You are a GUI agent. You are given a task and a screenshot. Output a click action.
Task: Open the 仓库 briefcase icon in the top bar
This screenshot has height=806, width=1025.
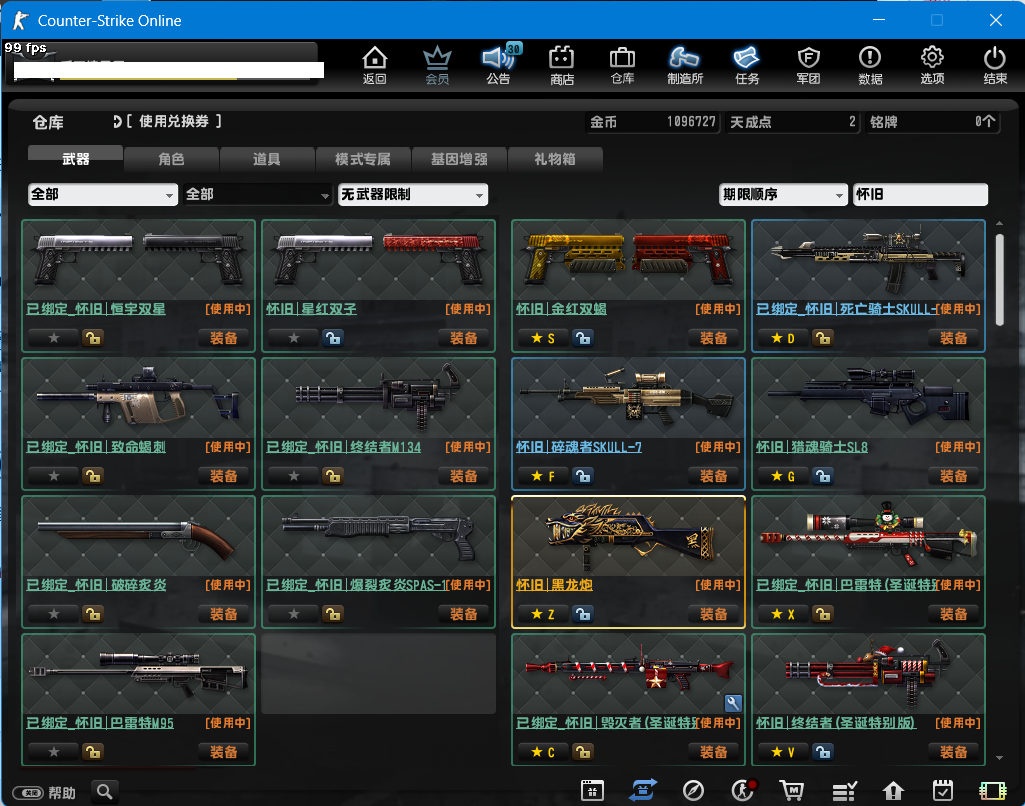[x=622, y=65]
